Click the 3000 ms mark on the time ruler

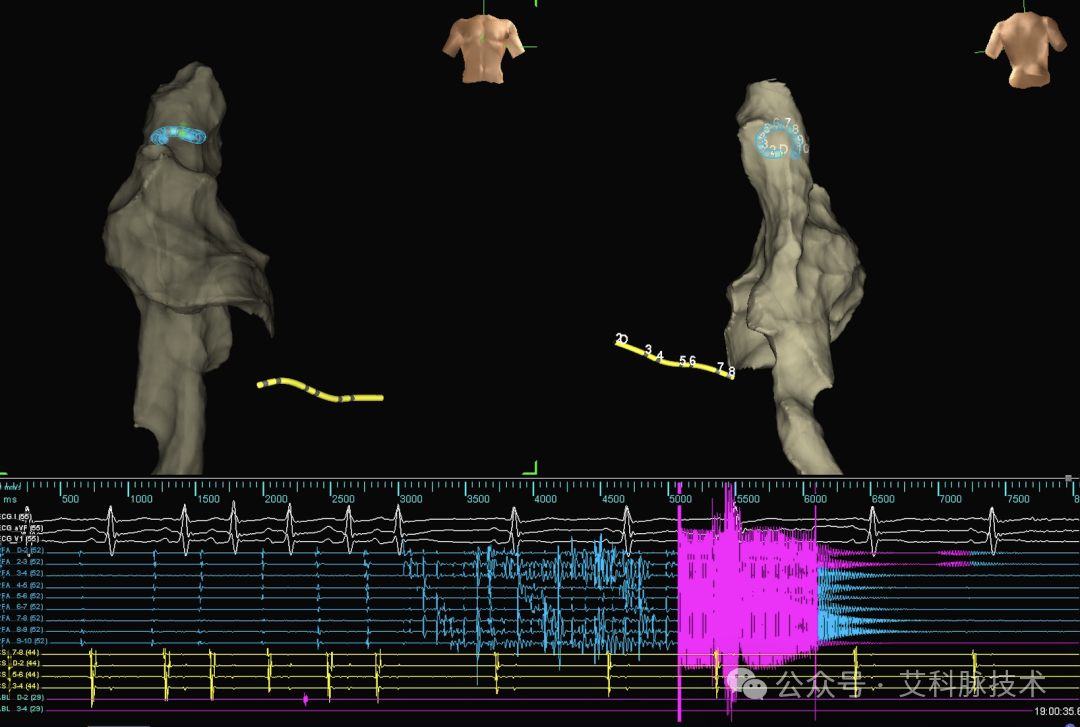[x=411, y=499]
